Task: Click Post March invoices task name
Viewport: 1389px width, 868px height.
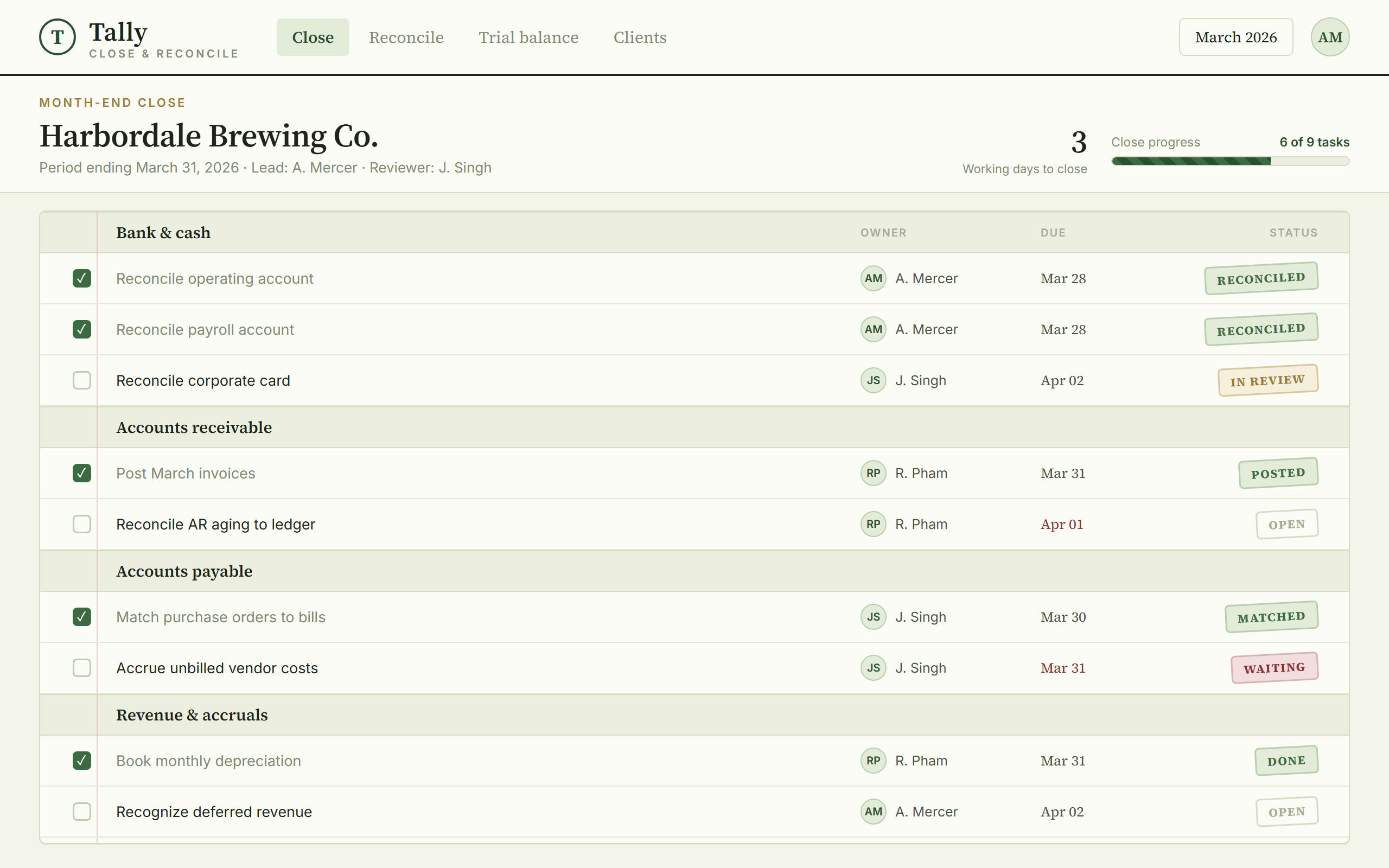Action: pos(186,473)
